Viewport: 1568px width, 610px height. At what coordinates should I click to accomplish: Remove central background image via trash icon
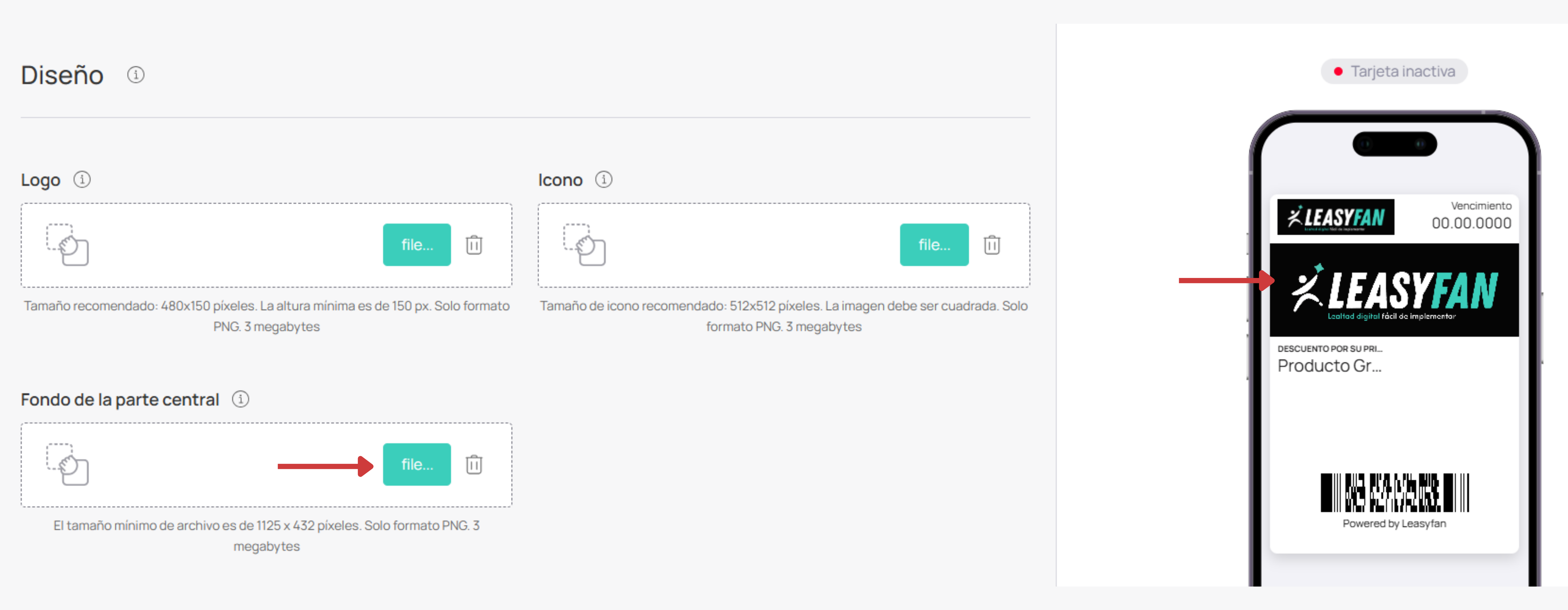pos(474,464)
